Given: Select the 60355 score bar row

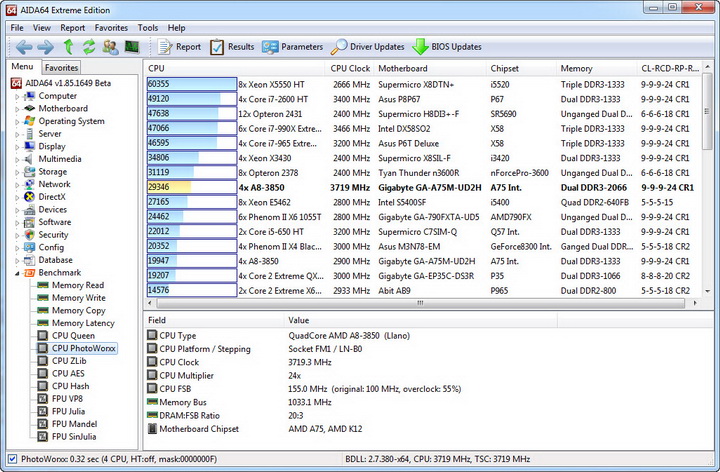Looking at the screenshot, I should tap(191, 84).
